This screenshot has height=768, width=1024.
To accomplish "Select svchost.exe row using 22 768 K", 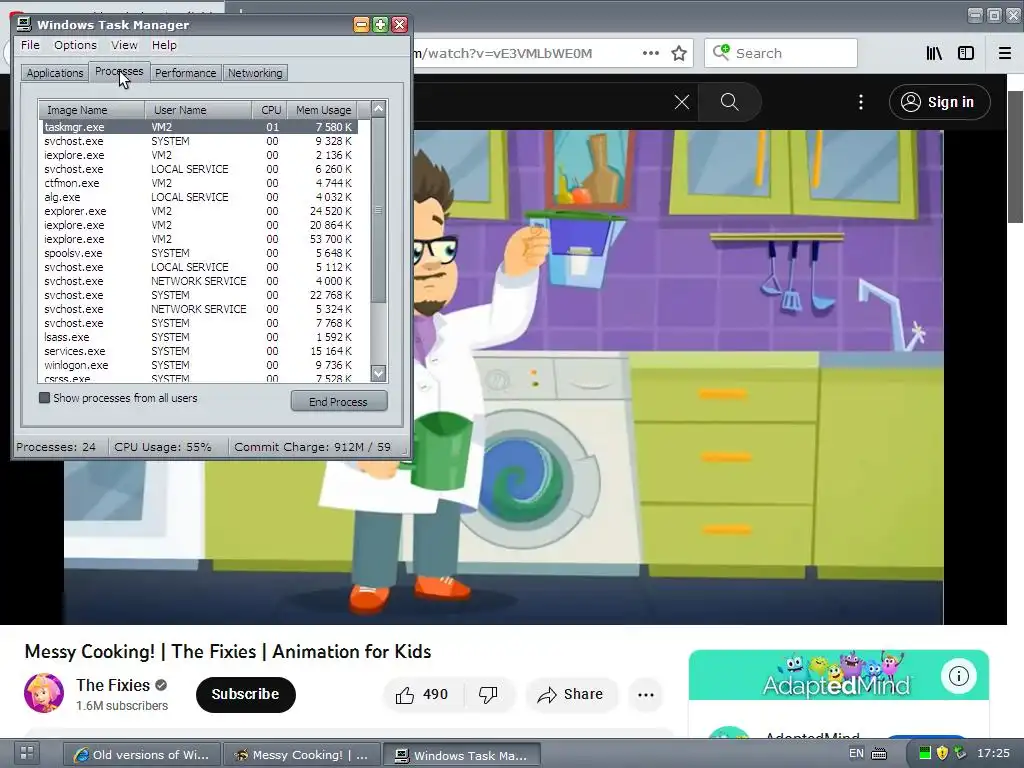I will [200, 296].
